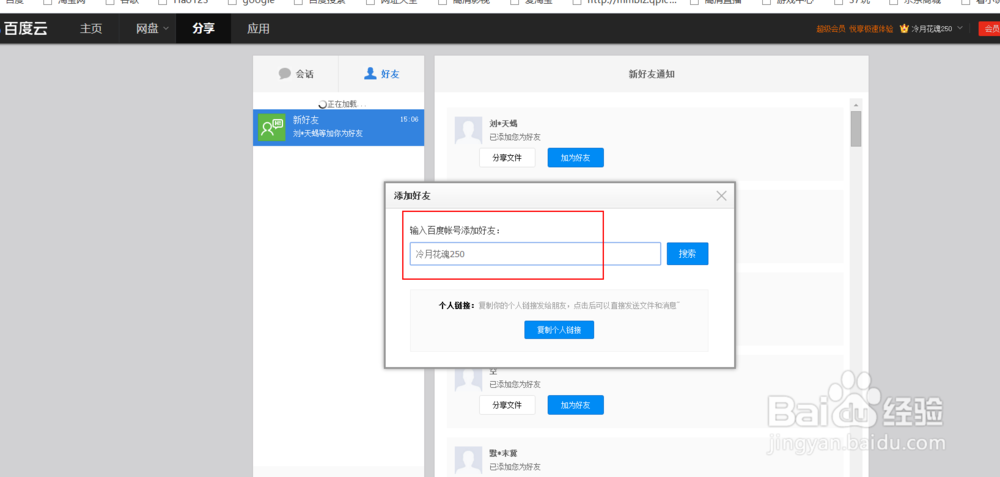Open 戮•末冀 avatar thumbnail
This screenshot has height=477, width=1000.
pos(468,459)
